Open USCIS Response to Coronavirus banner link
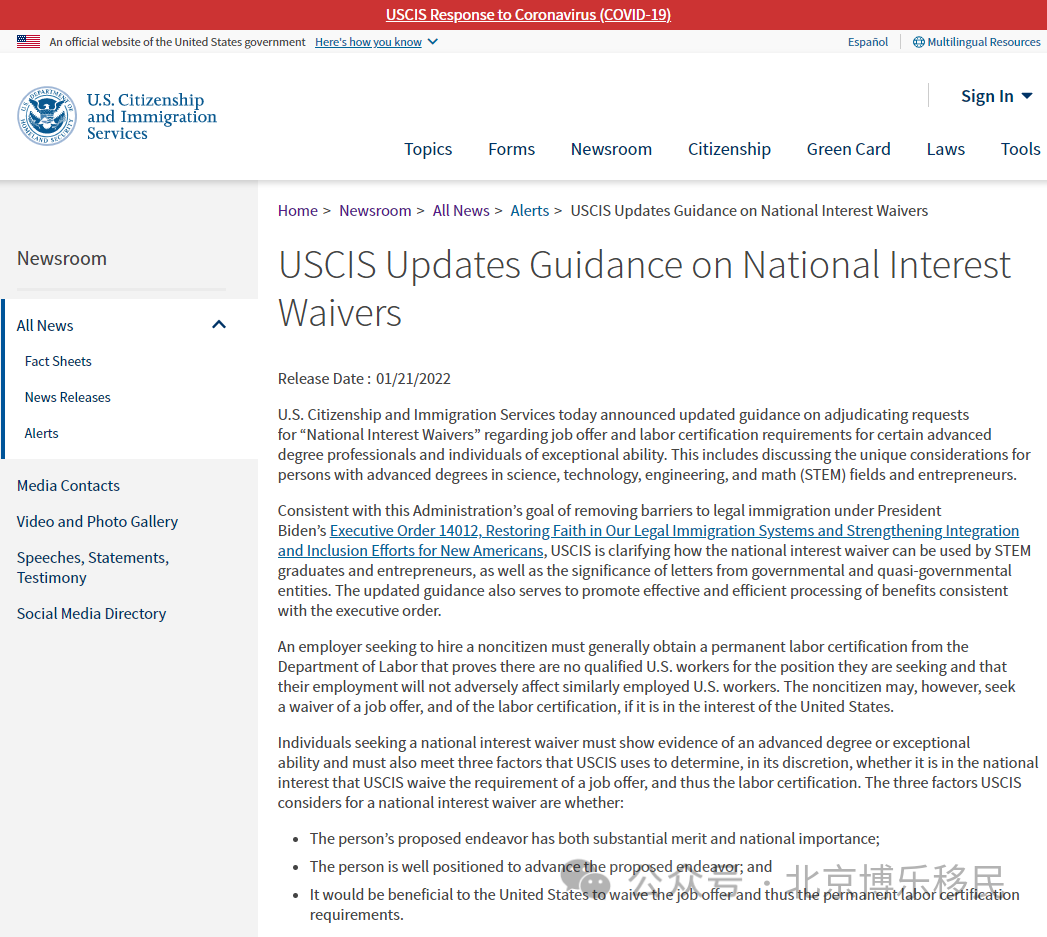Viewport: 1047px width, 937px height. 528,15
